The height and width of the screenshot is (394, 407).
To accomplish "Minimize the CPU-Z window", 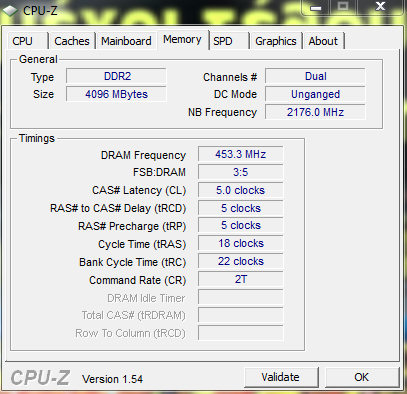I will pos(316,7).
